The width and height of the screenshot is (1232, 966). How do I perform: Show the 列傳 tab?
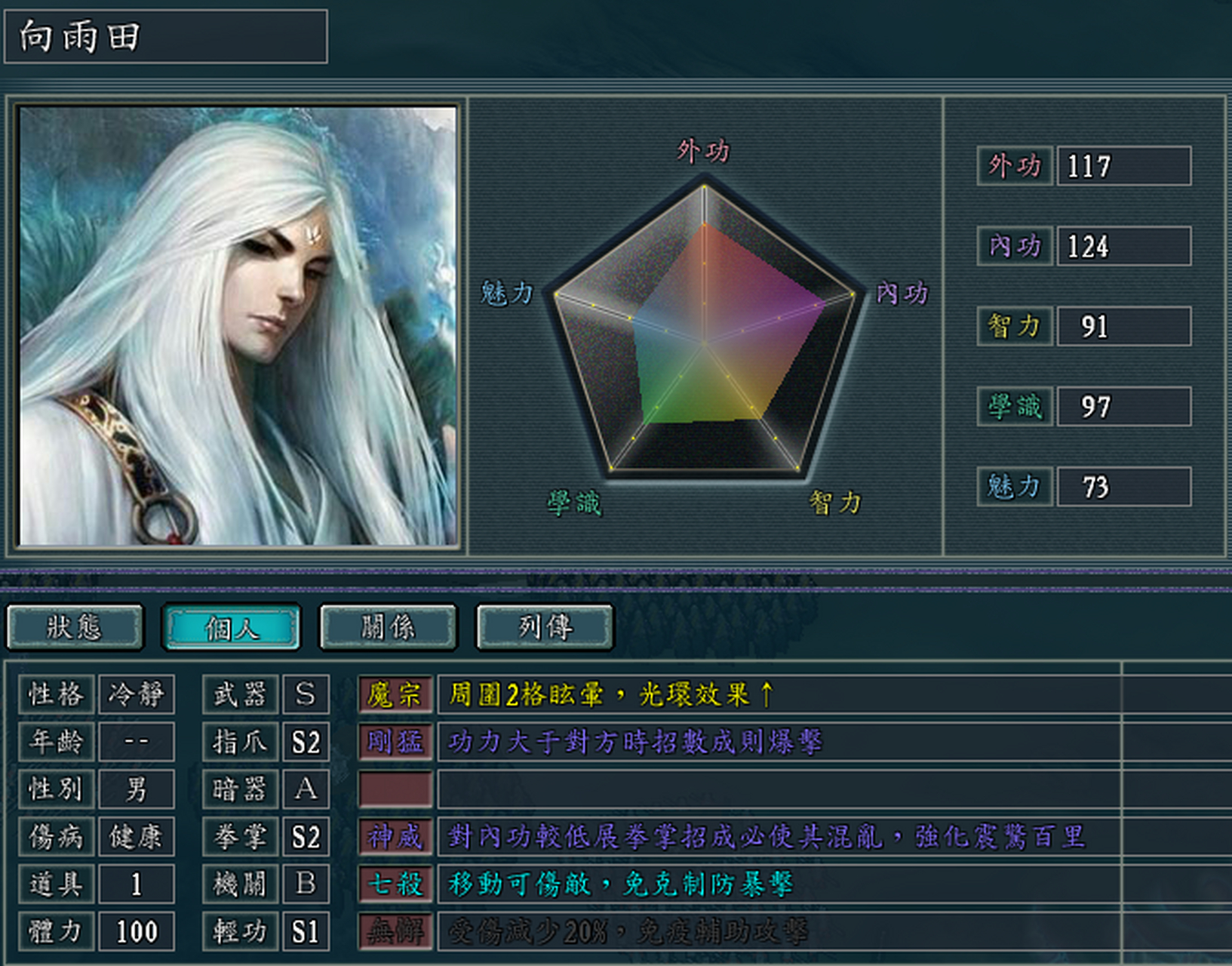[x=545, y=626]
